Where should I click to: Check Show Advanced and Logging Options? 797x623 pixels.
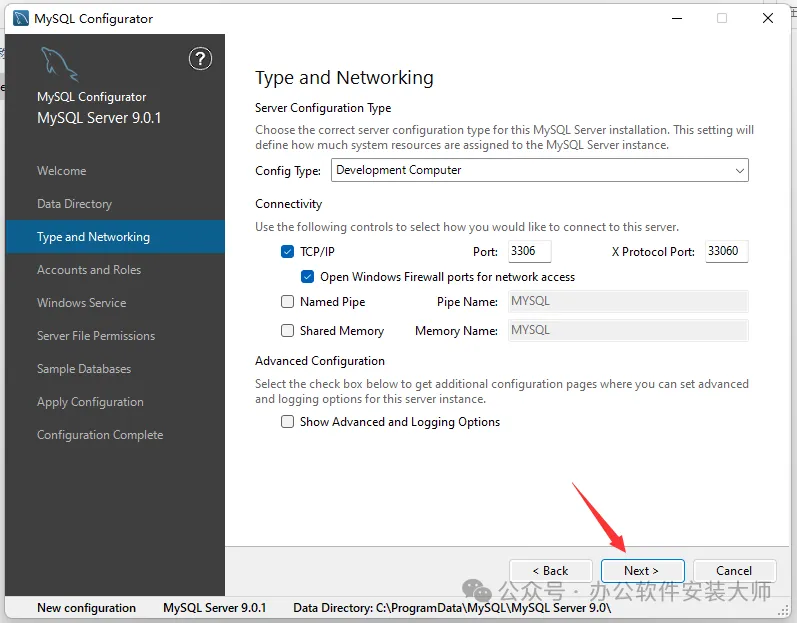pos(287,422)
